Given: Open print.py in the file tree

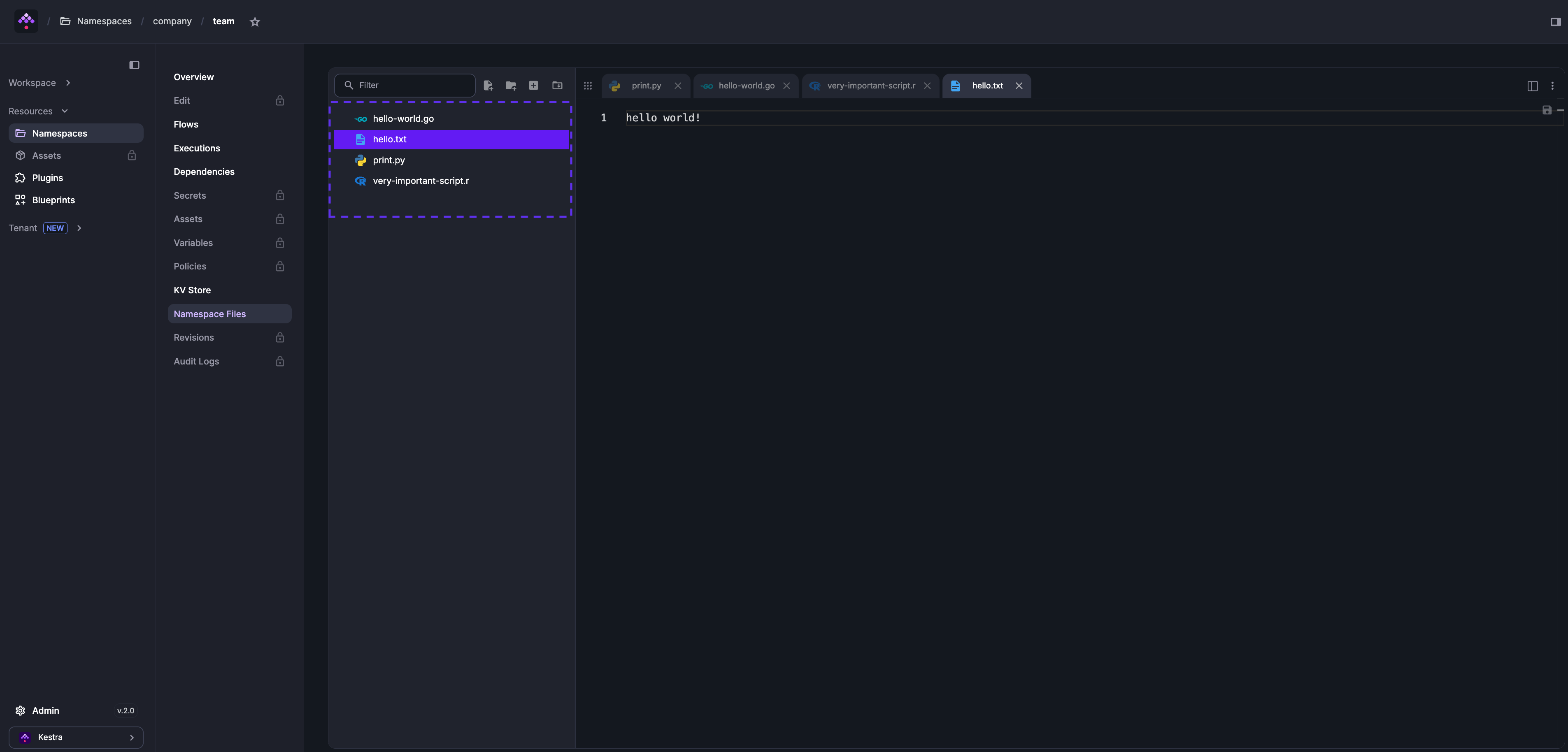Looking at the screenshot, I should click(x=451, y=160).
